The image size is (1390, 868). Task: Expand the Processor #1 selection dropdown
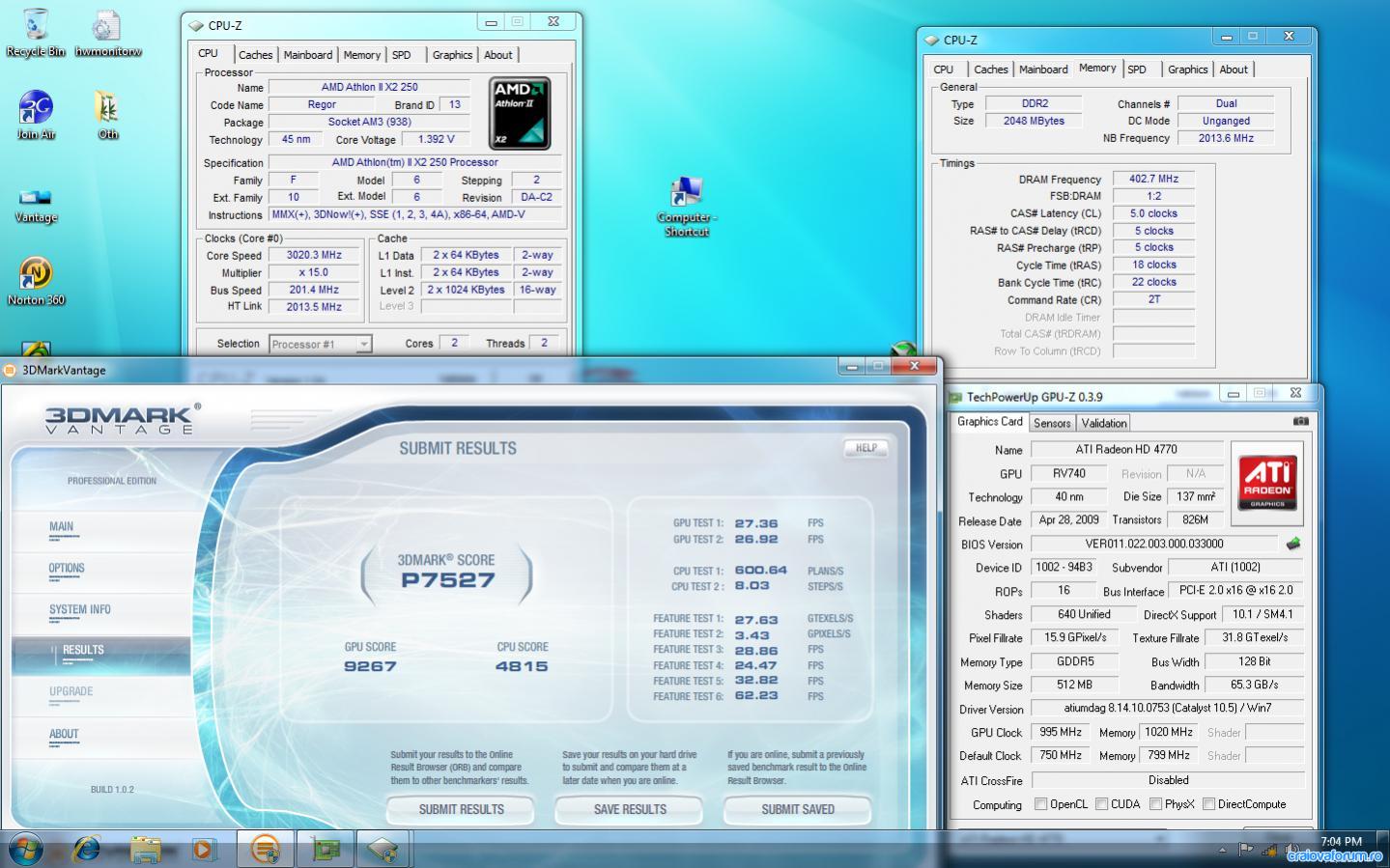pyautogui.click(x=363, y=344)
